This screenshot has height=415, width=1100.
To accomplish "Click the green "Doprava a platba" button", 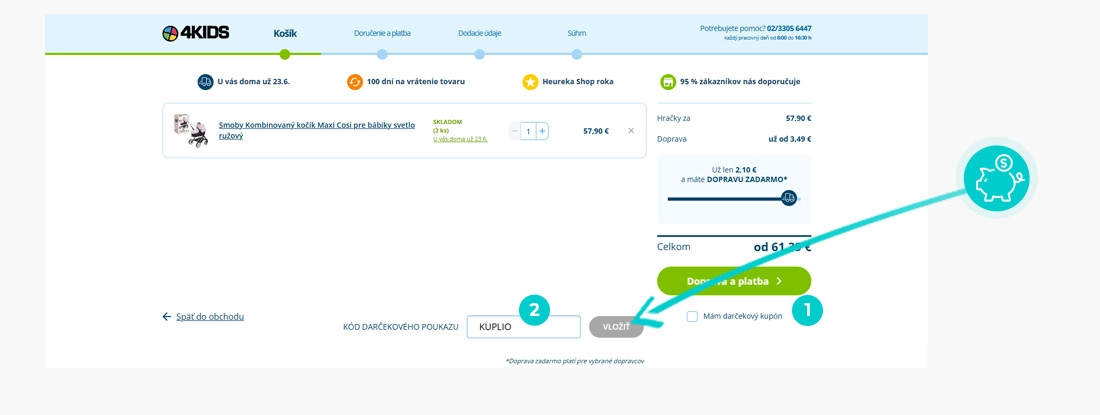I will point(734,281).
